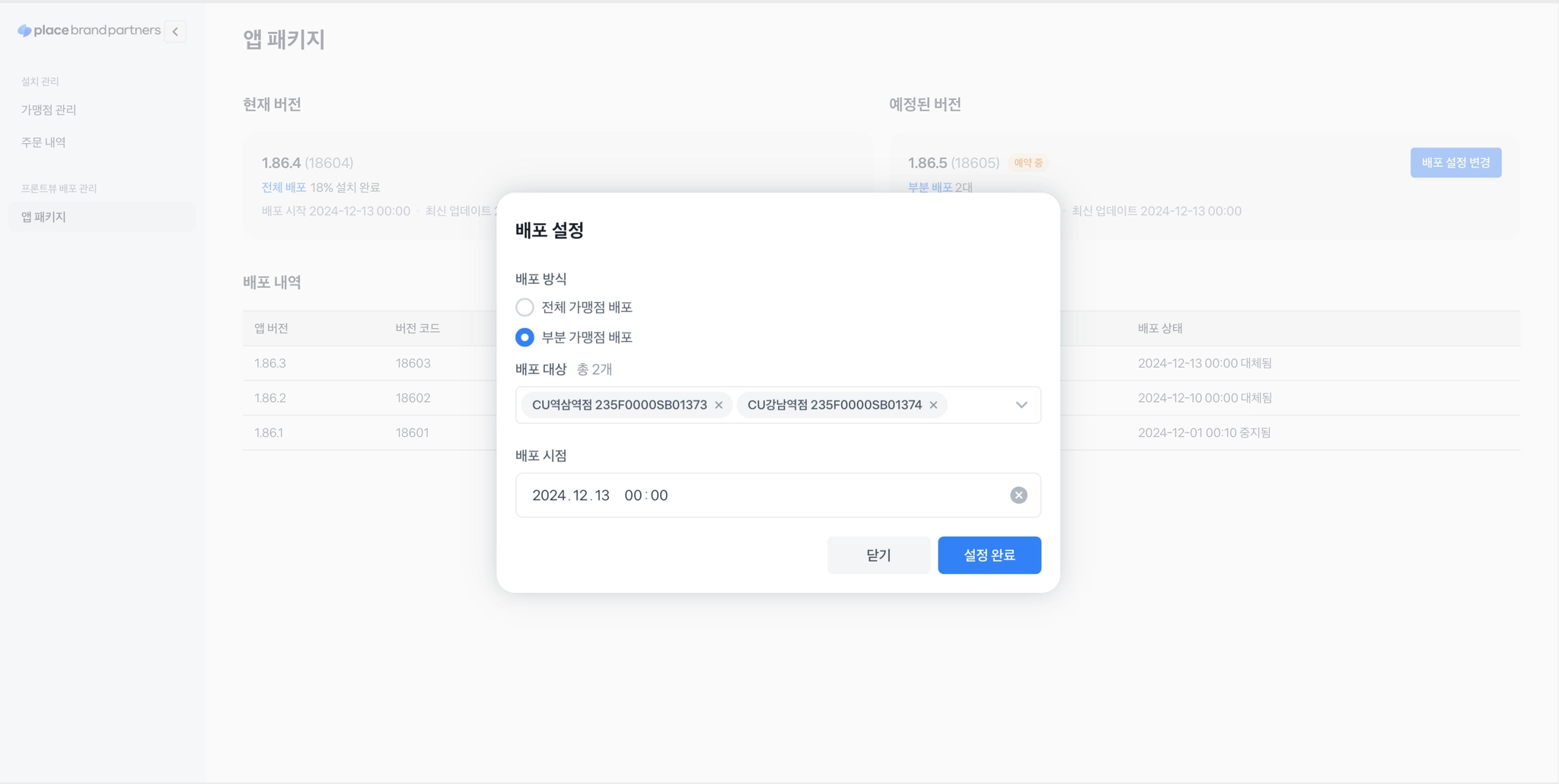Click version code 18602
Image resolution: width=1559 pixels, height=784 pixels.
point(413,398)
